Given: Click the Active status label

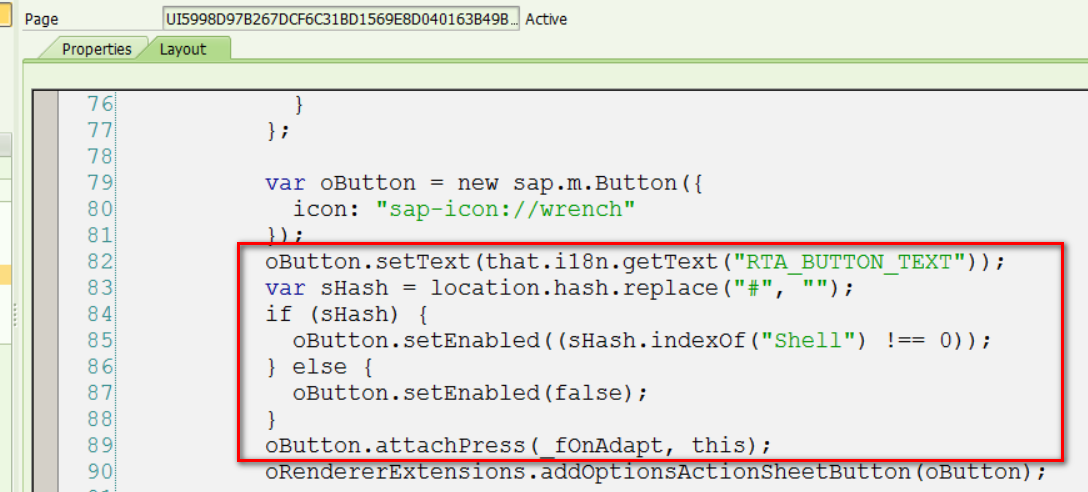Looking at the screenshot, I should coord(546,19).
